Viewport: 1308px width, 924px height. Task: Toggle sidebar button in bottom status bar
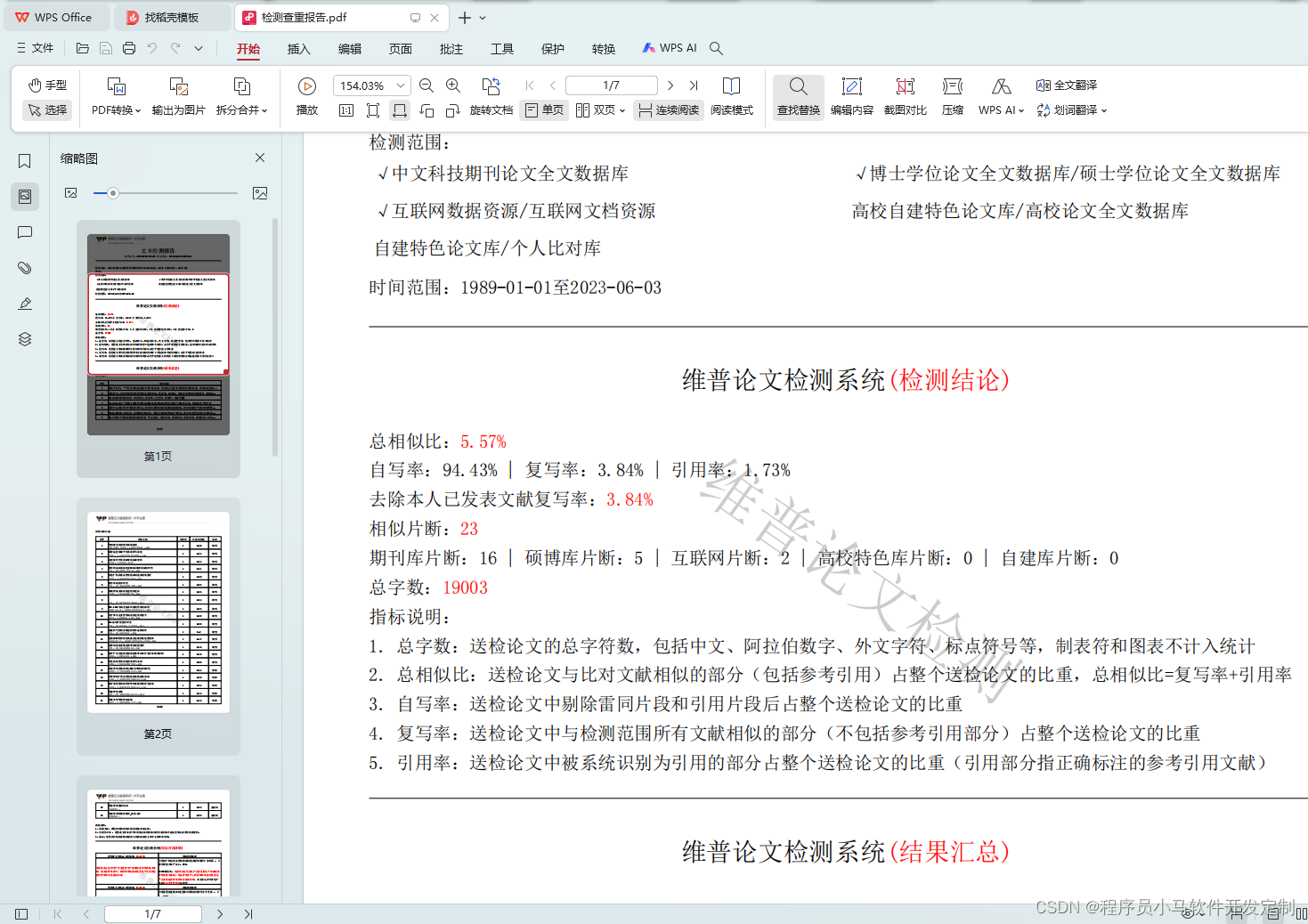click(21, 914)
